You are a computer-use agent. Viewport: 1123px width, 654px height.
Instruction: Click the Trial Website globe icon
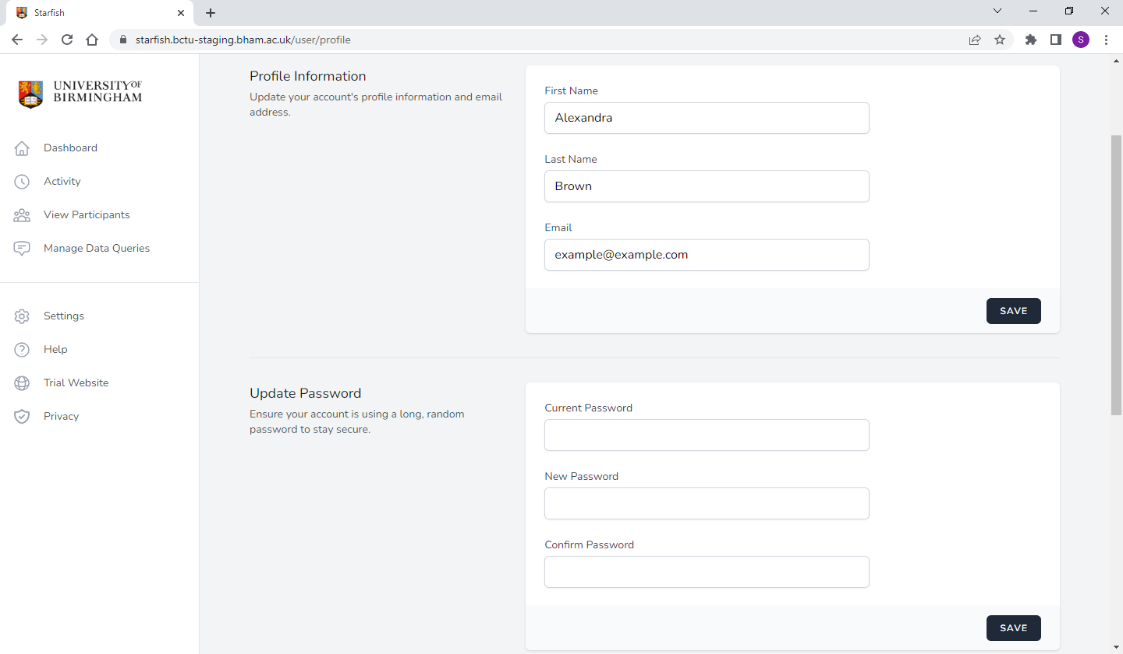(22, 383)
